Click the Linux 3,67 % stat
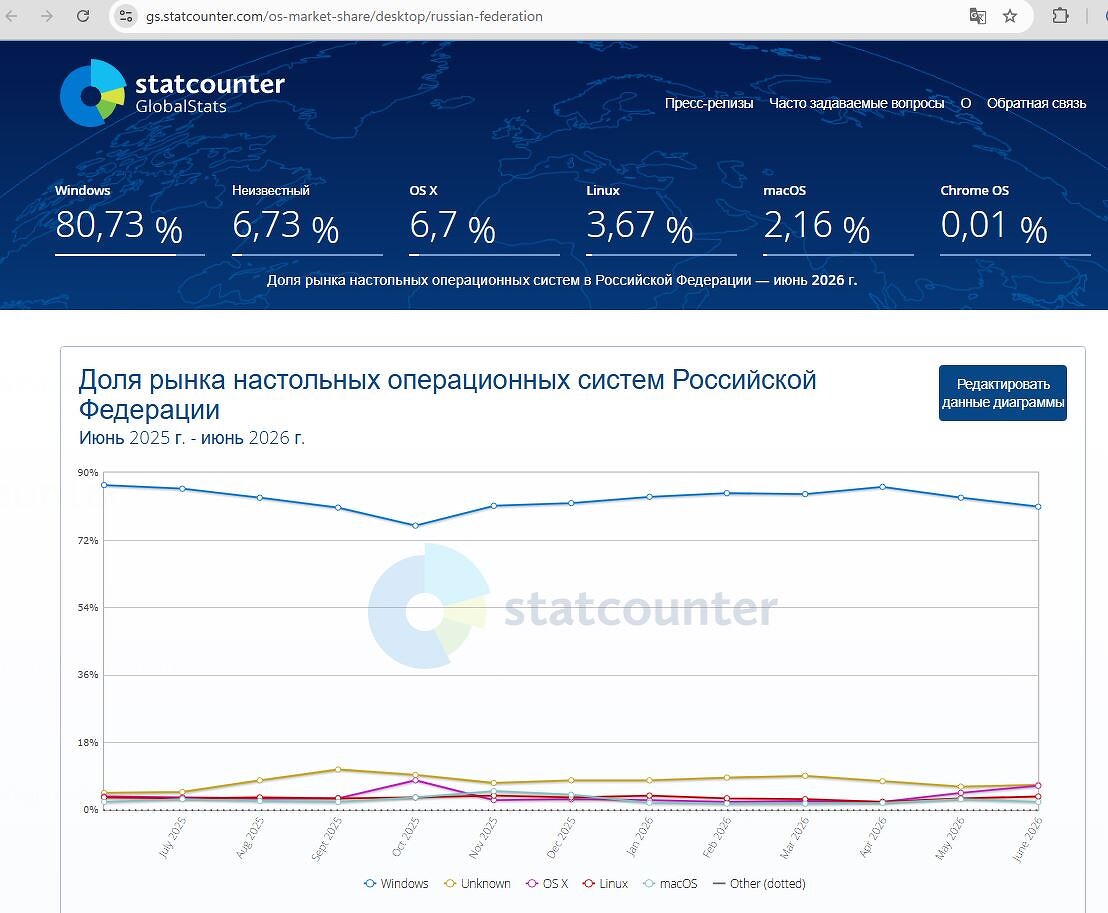This screenshot has height=913, width=1108. click(661, 219)
